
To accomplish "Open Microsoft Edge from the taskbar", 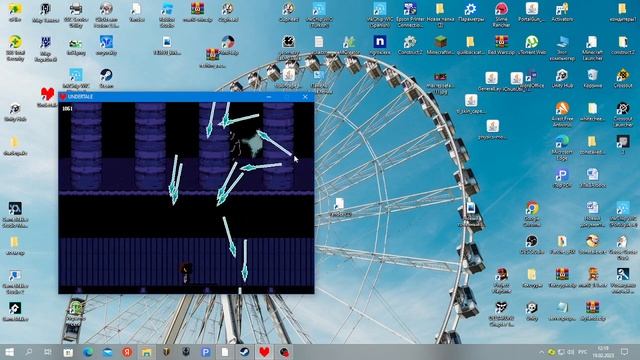I will coord(88,352).
